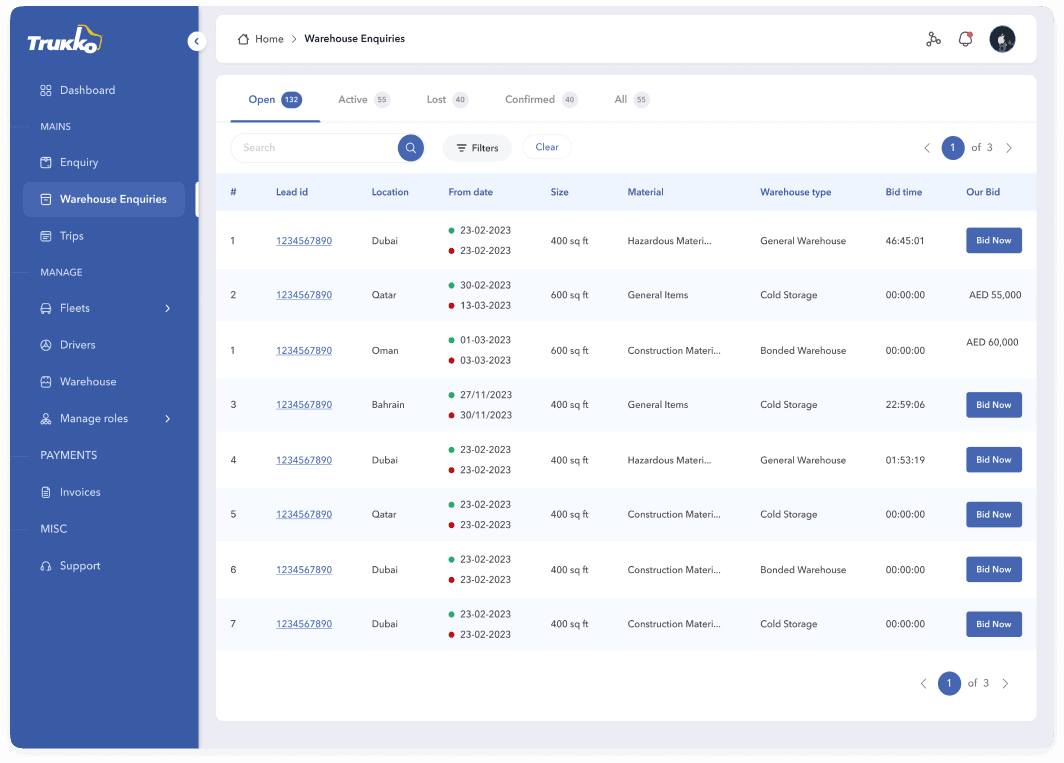The width and height of the screenshot is (1064, 763).
Task: Open the Filters button
Action: tap(477, 148)
